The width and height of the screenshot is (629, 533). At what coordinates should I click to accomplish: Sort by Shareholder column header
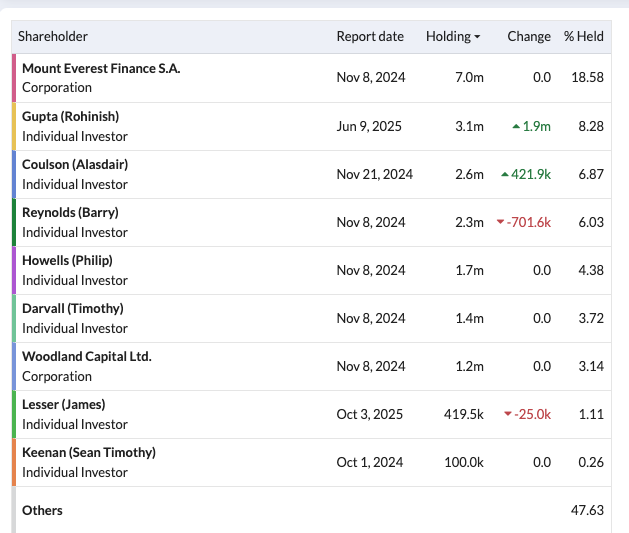pyautogui.click(x=53, y=36)
